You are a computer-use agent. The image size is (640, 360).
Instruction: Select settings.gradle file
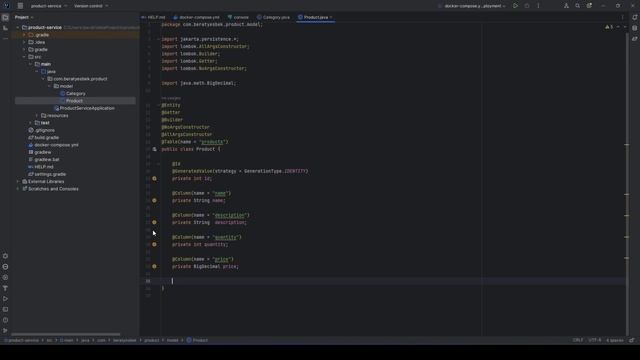(x=47, y=174)
